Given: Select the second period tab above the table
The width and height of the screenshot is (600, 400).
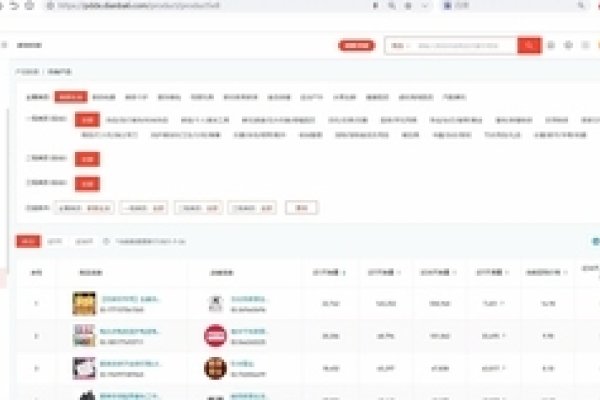Looking at the screenshot, I should (x=55, y=241).
